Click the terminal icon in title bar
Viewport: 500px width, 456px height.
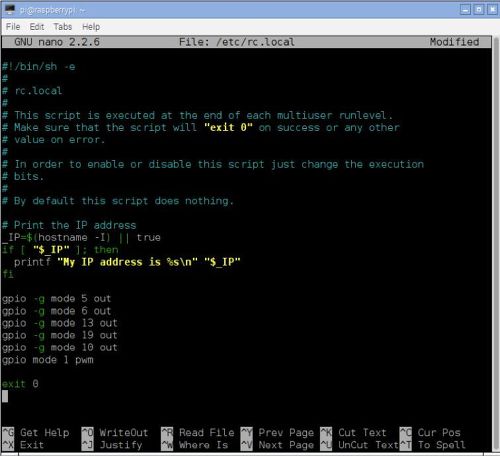click(10, 10)
